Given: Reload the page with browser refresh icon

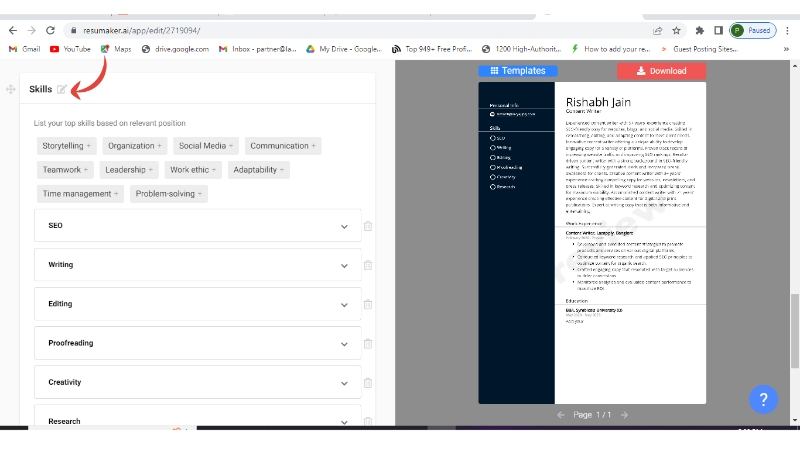Looking at the screenshot, I should click(50, 31).
